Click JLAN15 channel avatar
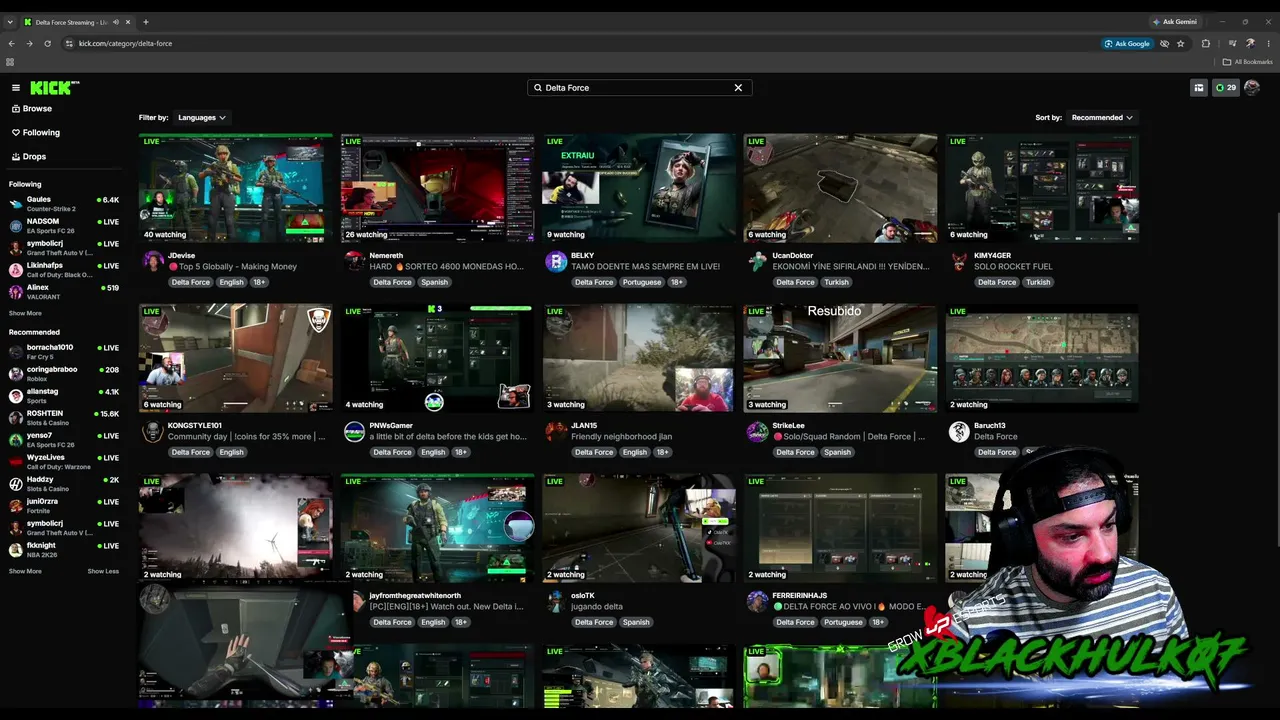Screen dimensions: 1280x720 click(x=556, y=432)
